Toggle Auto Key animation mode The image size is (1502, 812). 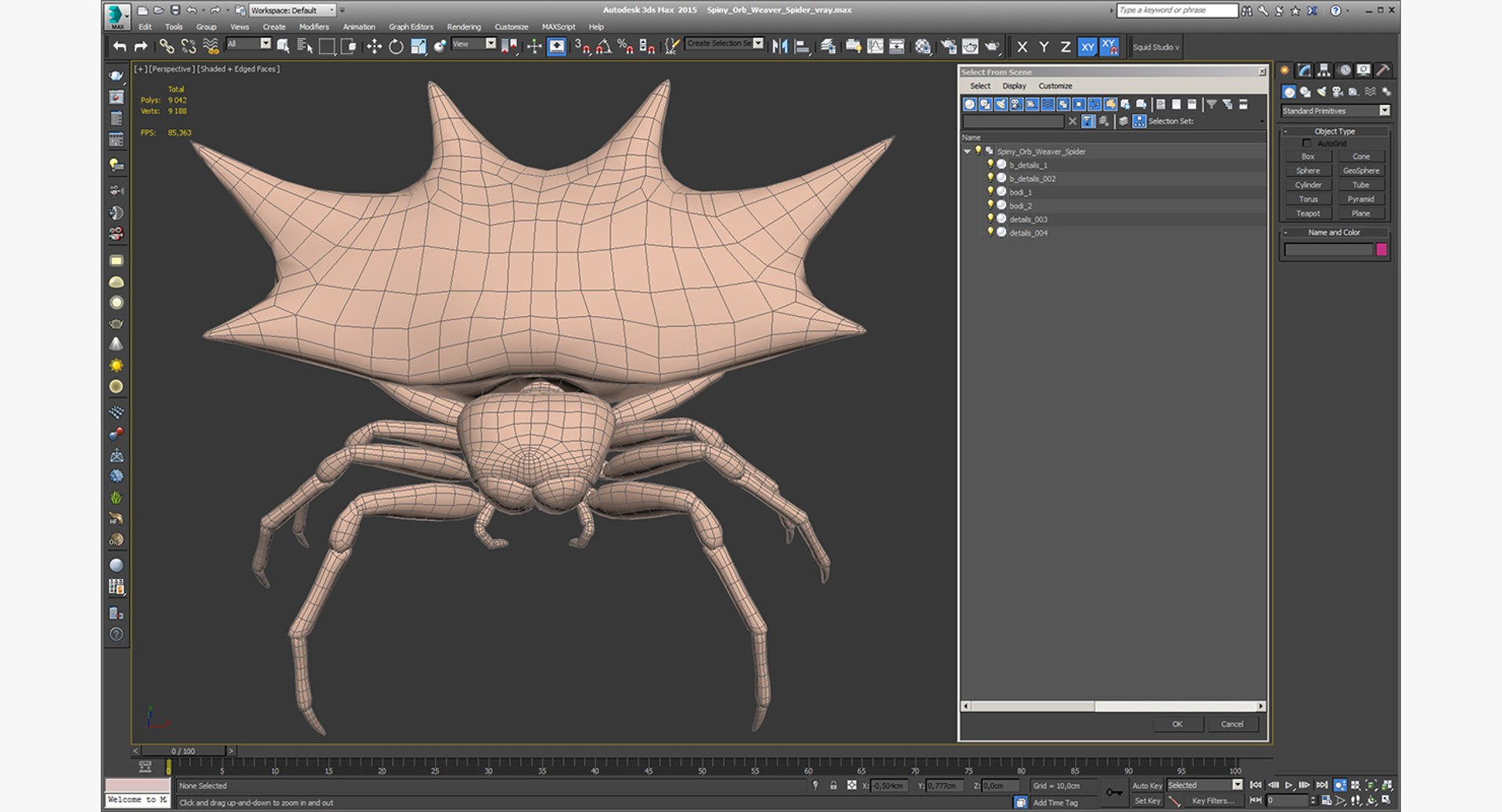1147,785
